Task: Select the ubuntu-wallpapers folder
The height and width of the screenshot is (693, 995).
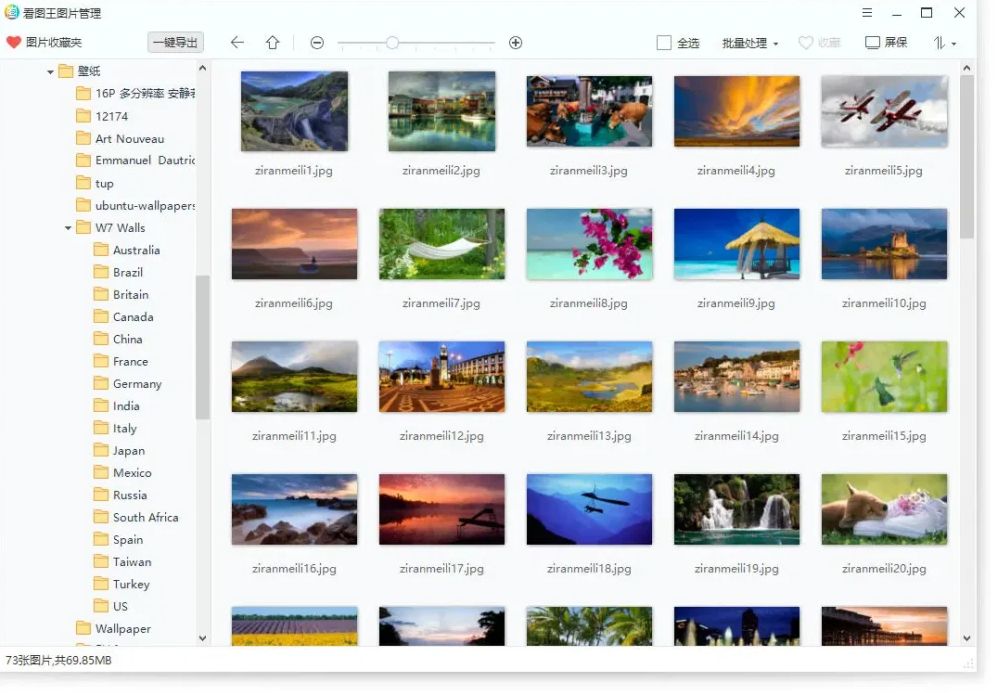Action: coord(144,205)
